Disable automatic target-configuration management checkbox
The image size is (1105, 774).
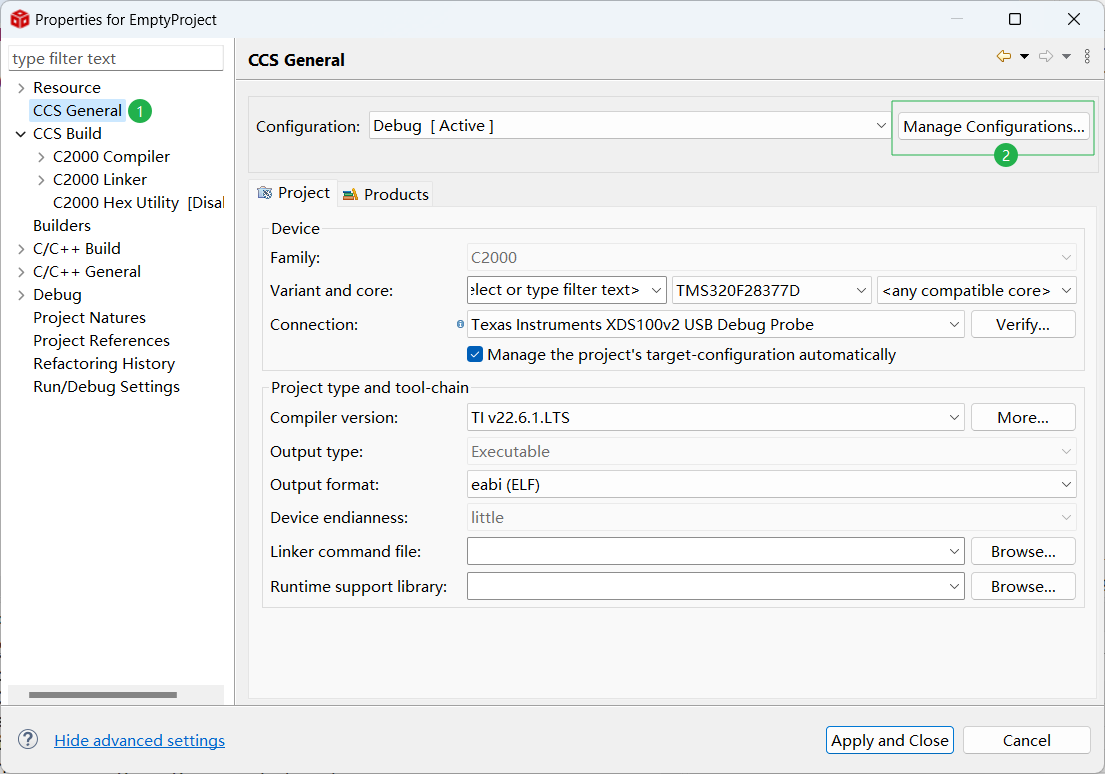(475, 354)
